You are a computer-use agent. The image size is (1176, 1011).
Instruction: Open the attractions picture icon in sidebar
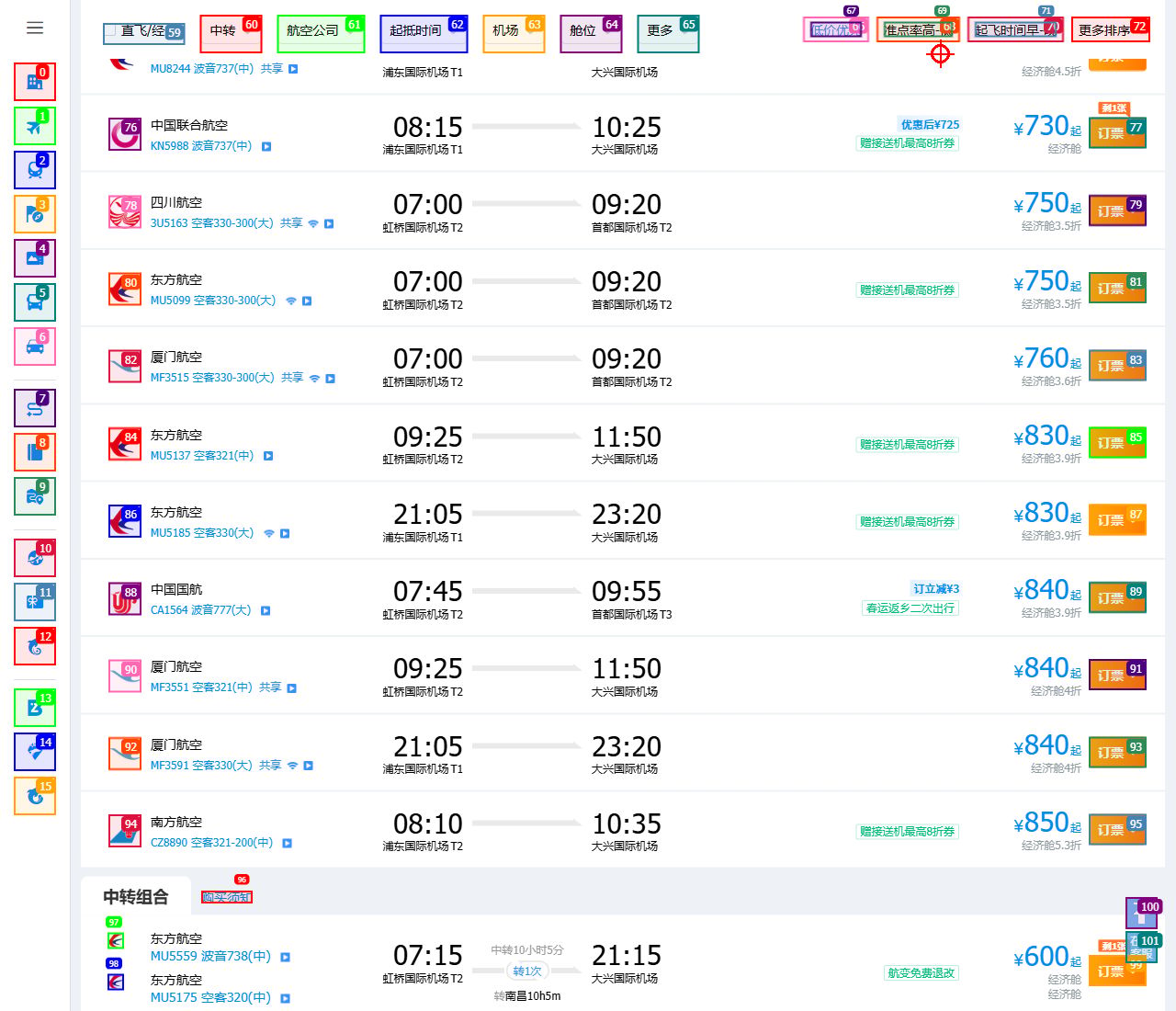[35, 258]
